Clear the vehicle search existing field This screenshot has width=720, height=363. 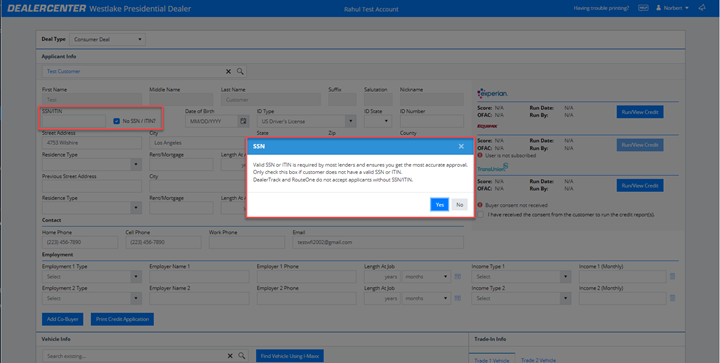pyautogui.click(x=231, y=356)
